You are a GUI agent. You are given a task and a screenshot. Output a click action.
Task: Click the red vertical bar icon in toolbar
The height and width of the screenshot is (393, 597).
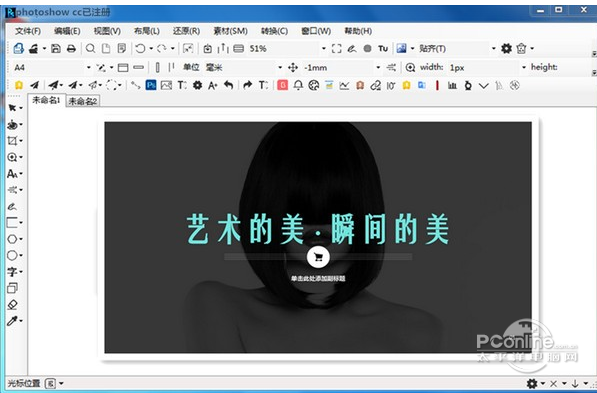point(437,86)
